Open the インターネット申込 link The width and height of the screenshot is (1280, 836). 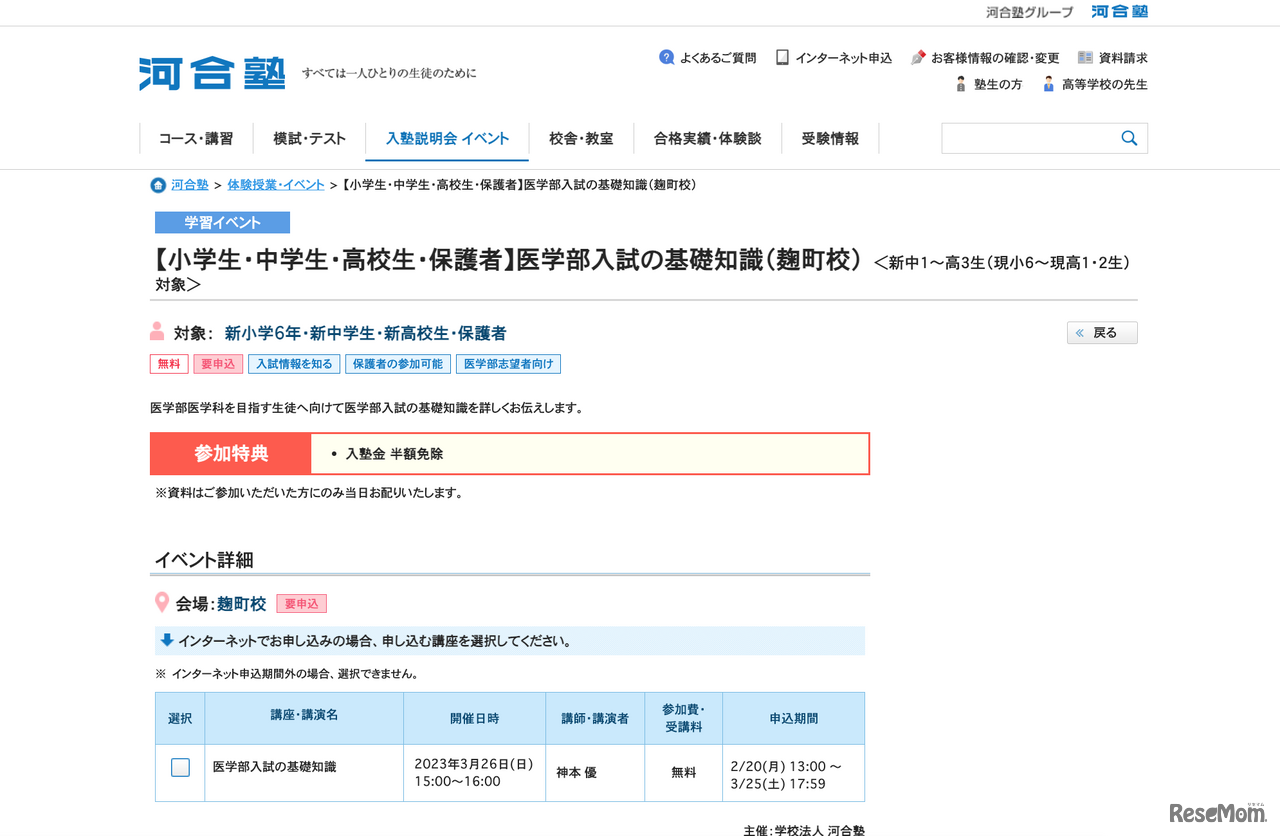click(844, 58)
